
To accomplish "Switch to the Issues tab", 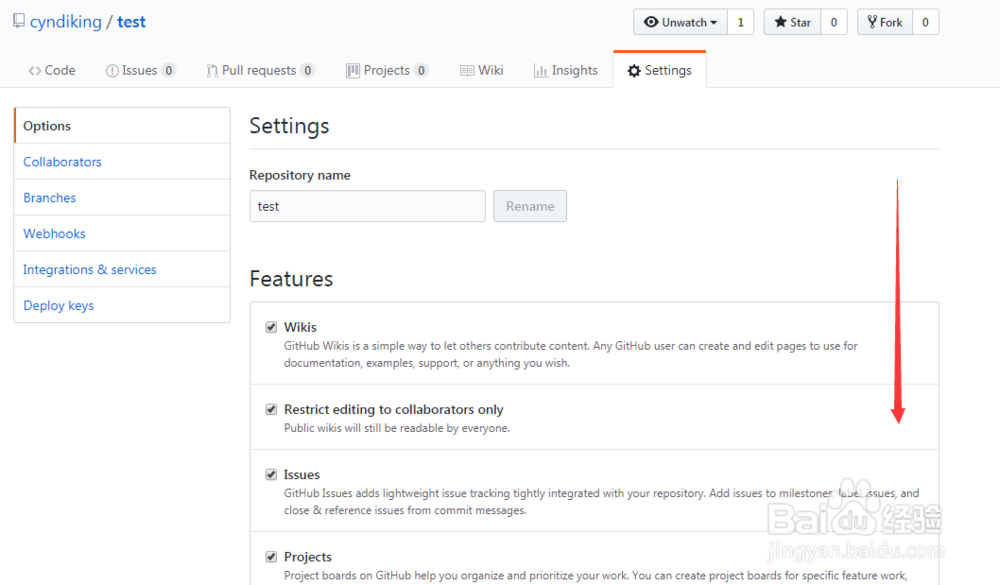I will [x=140, y=70].
